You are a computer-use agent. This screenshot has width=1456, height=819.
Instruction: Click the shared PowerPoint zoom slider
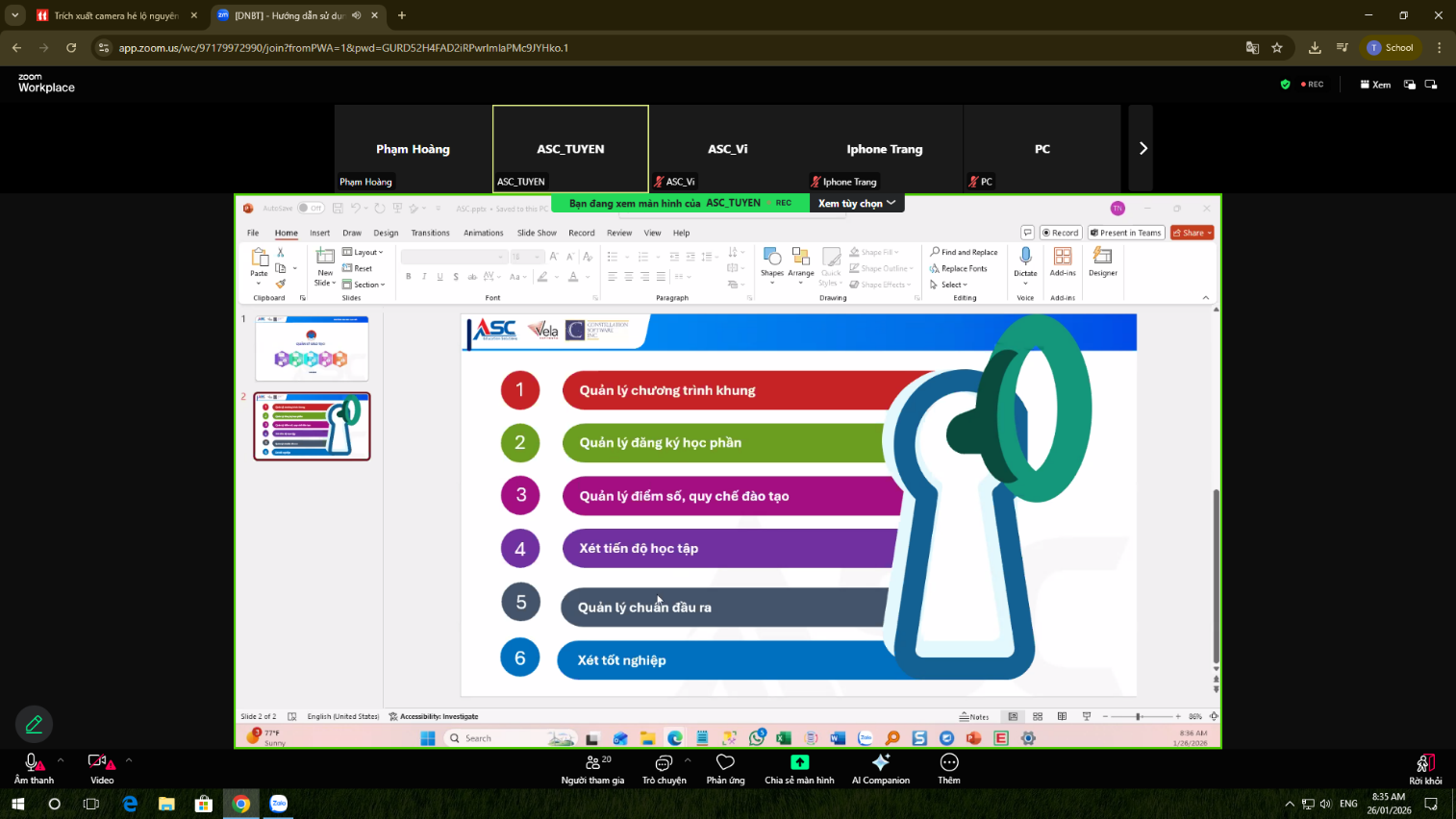click(1138, 716)
